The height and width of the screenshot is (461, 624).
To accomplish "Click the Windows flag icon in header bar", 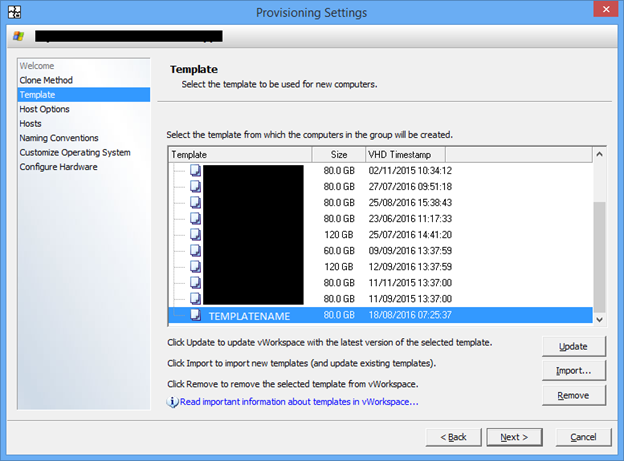I will coord(18,36).
